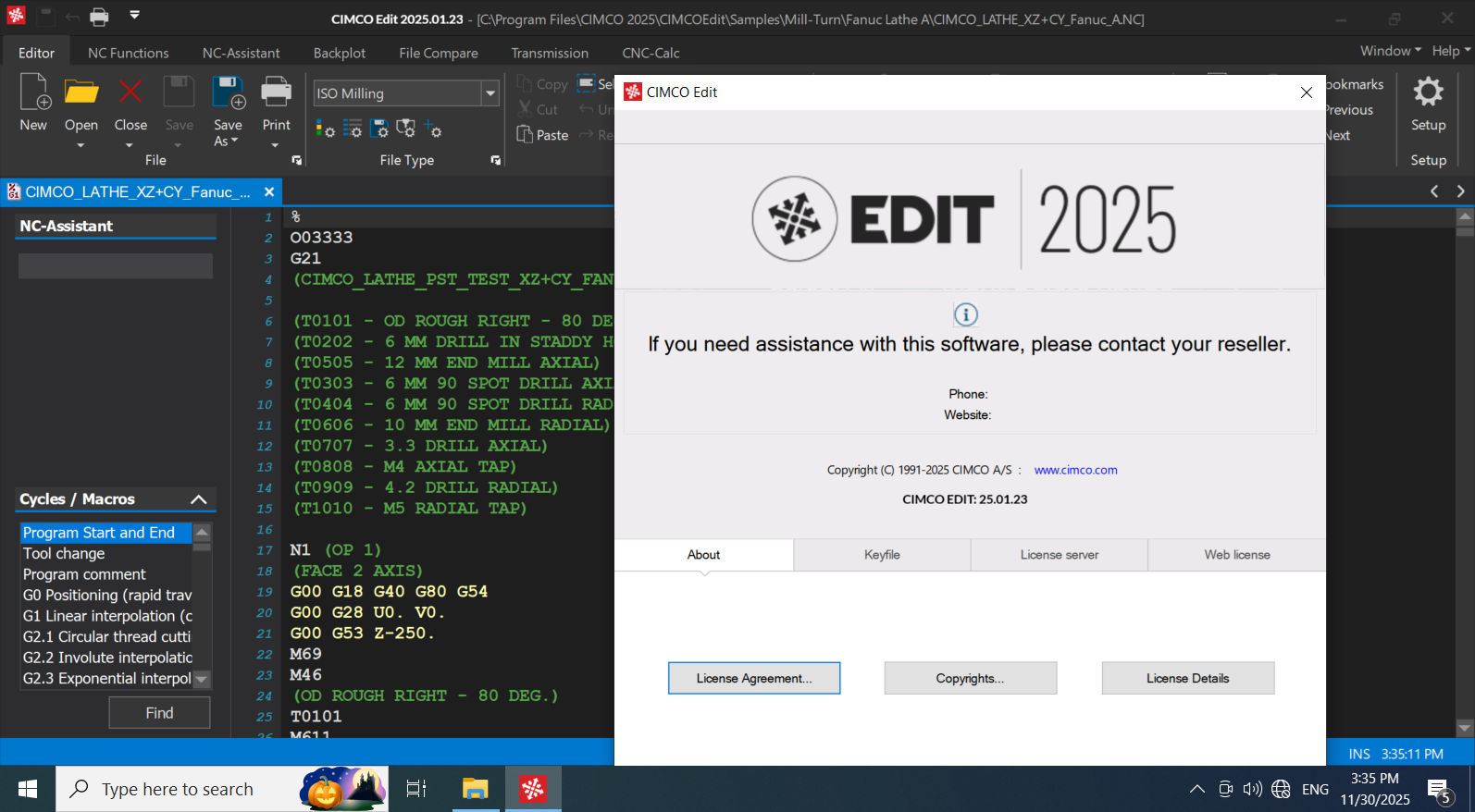Open the Save As dropdown arrow
The image size is (1475, 812).
pyautogui.click(x=235, y=141)
